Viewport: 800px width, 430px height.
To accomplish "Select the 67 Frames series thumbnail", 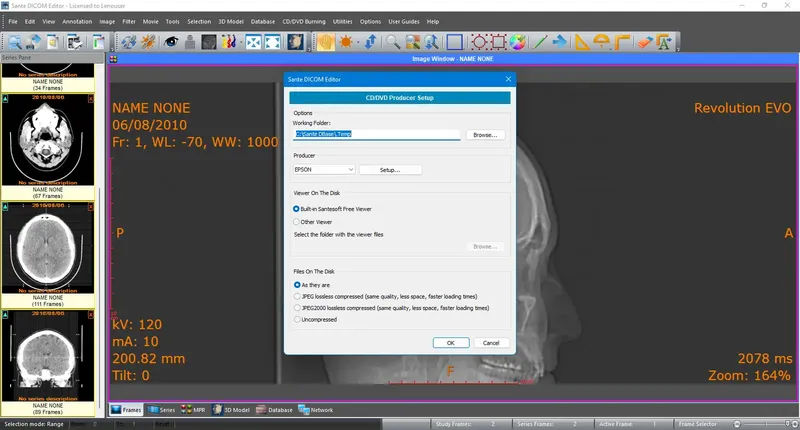I will tap(48, 147).
